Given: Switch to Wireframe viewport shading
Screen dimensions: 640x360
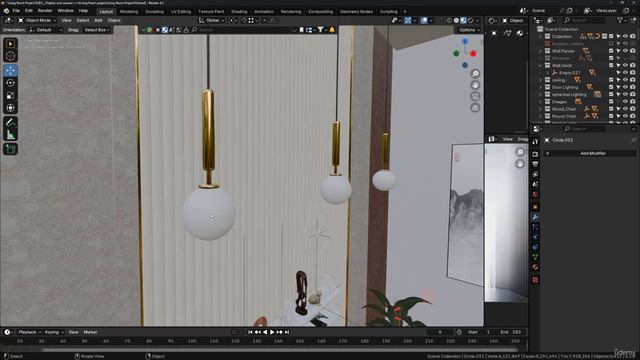Looking at the screenshot, I should tap(449, 20).
